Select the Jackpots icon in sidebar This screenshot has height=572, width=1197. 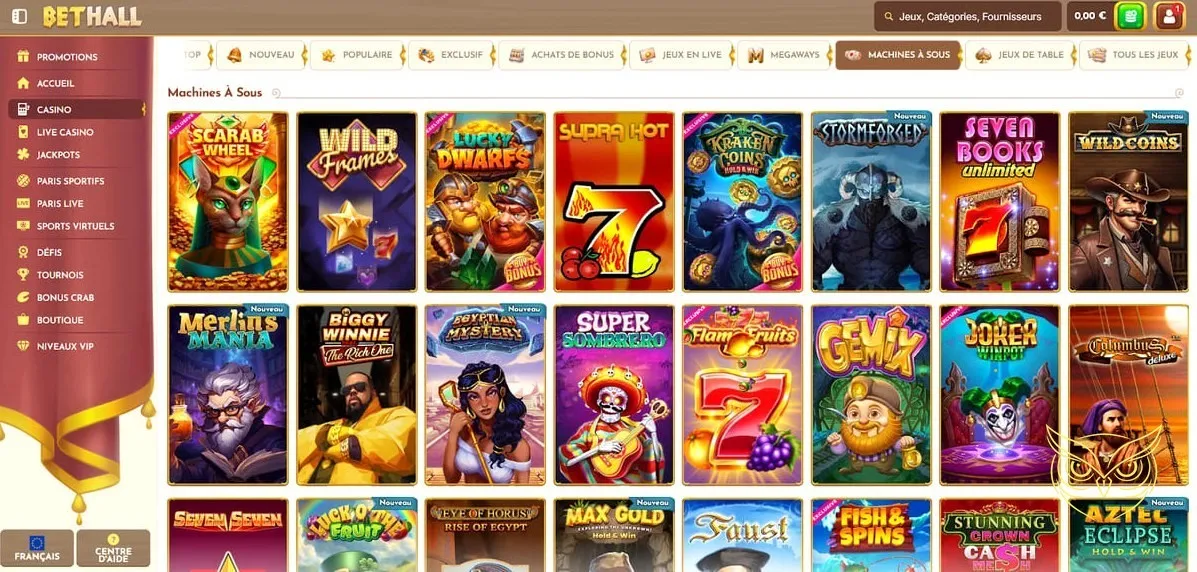pos(23,154)
